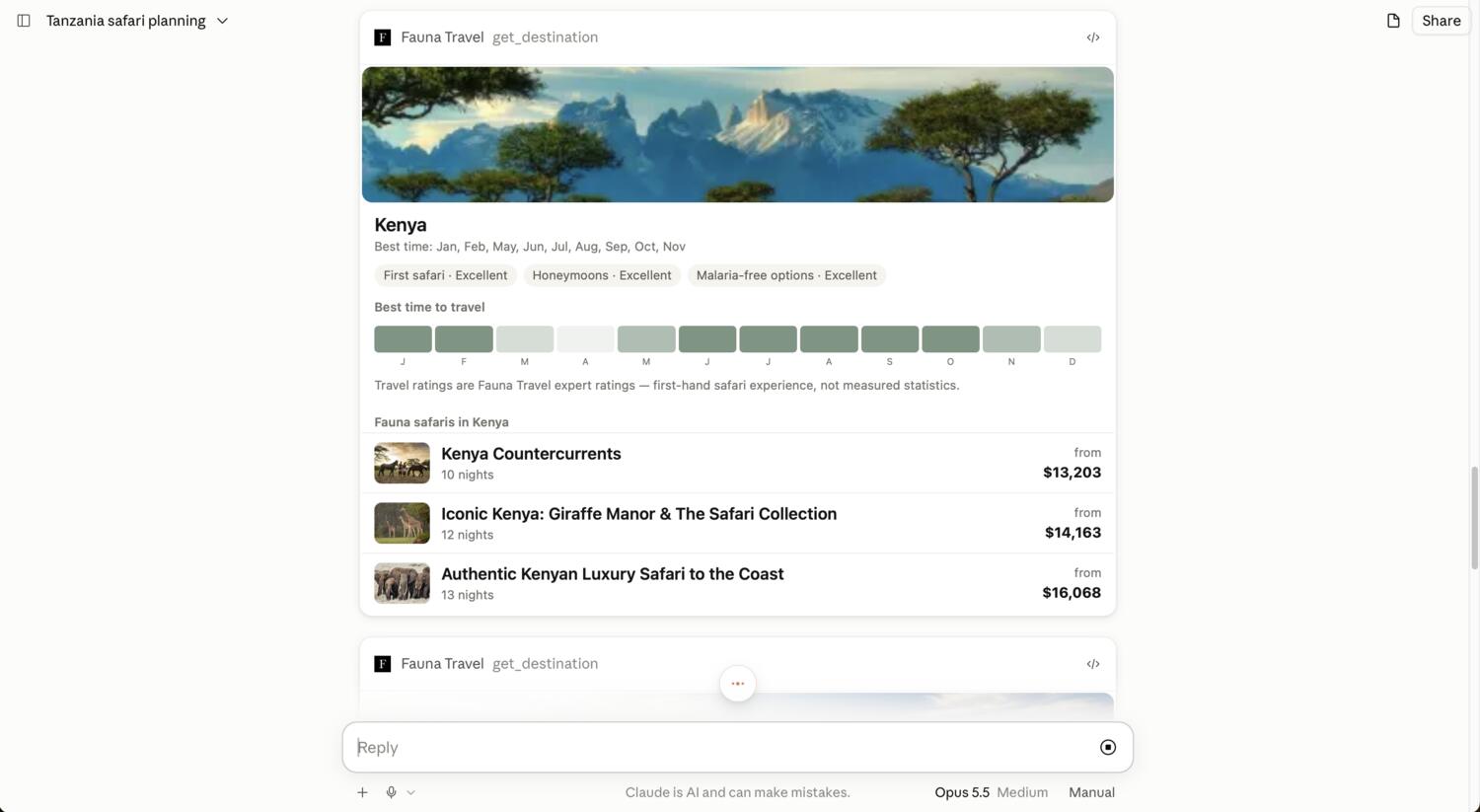Click get_destination label in lower card
Viewport: 1480px width, 812px height.
point(545,664)
